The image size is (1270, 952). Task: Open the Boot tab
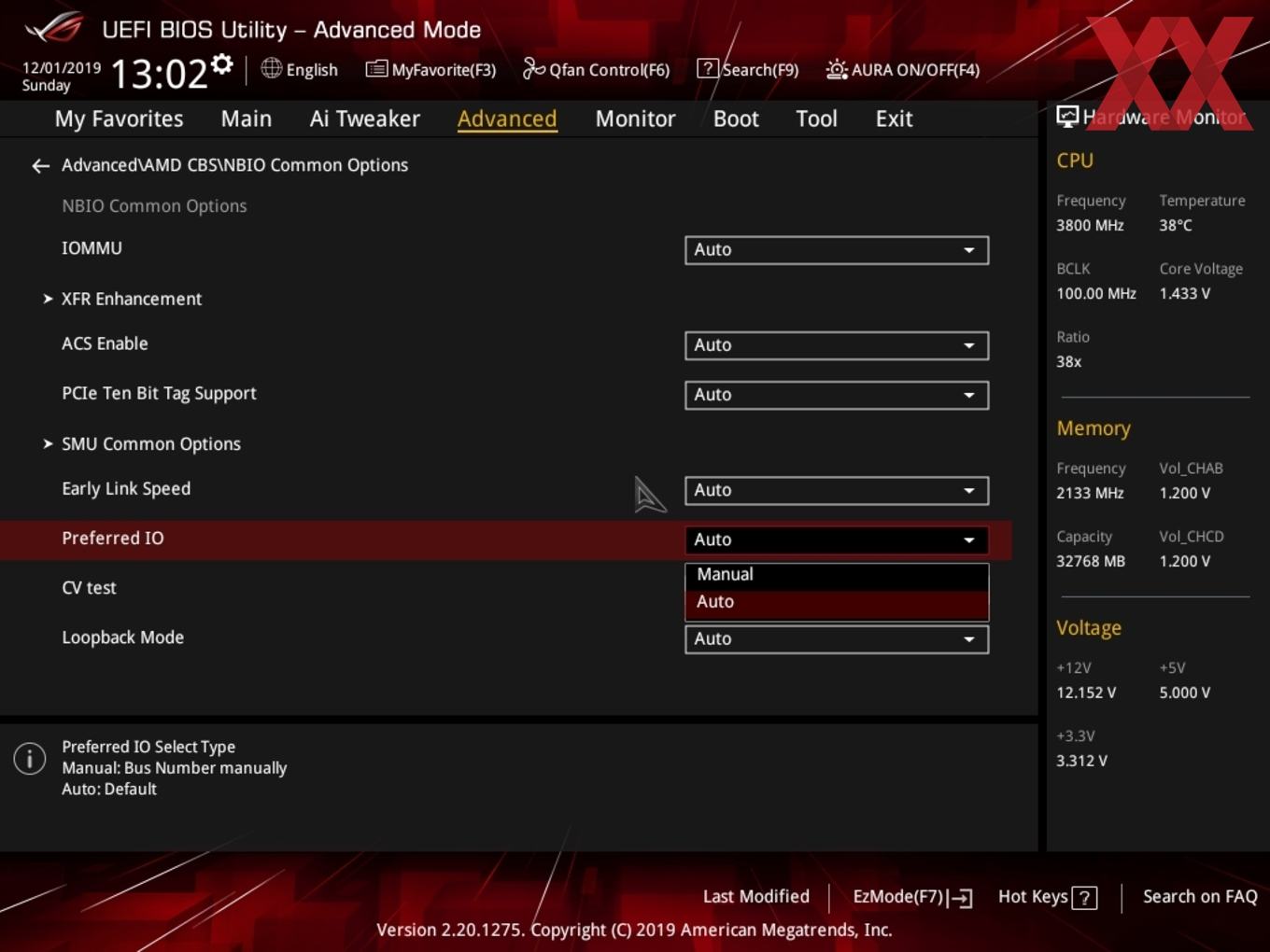[736, 119]
